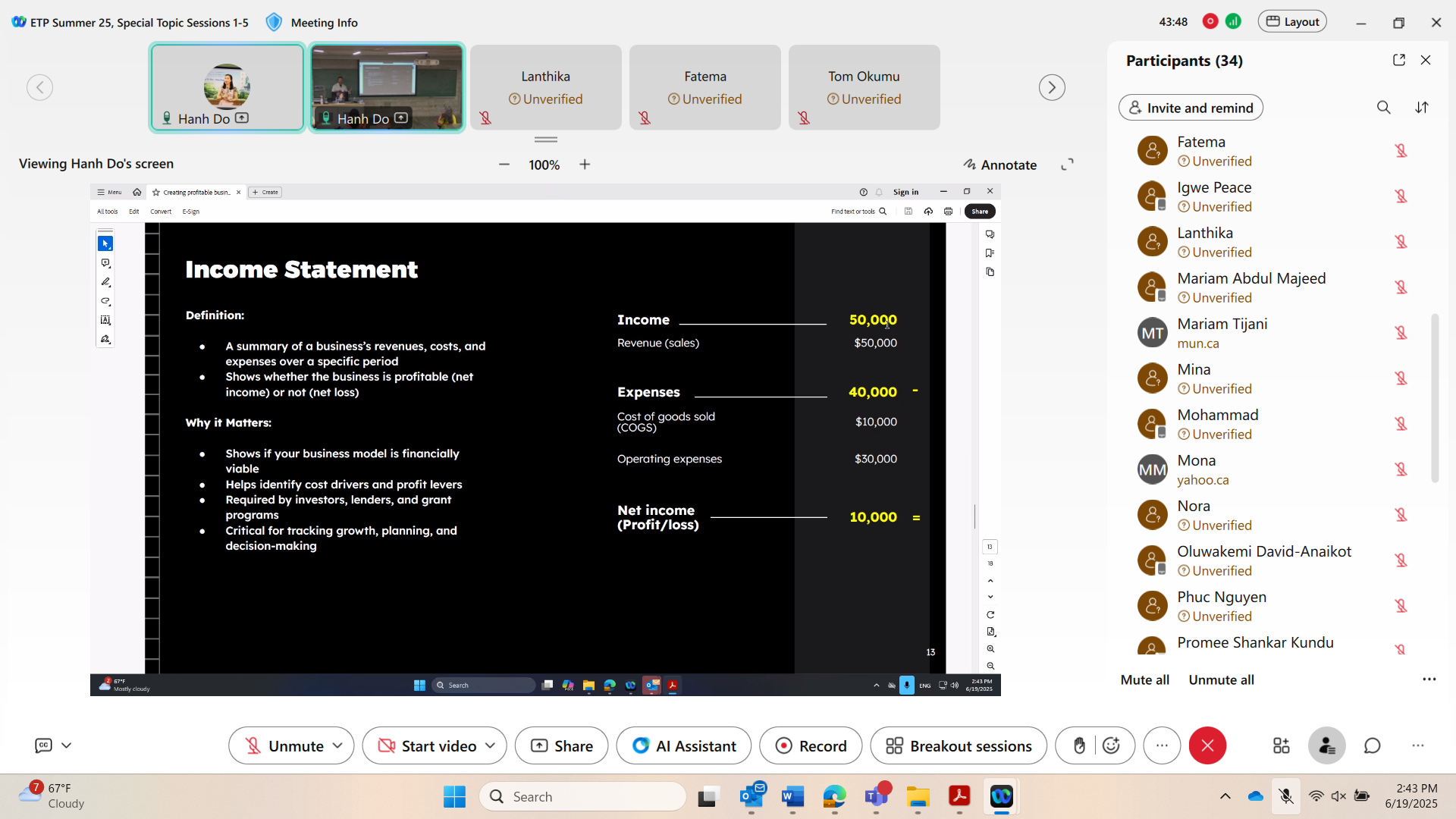Screen dimensions: 1456x819
Task: Open overflow menu at bottom right corner
Action: point(1418,745)
